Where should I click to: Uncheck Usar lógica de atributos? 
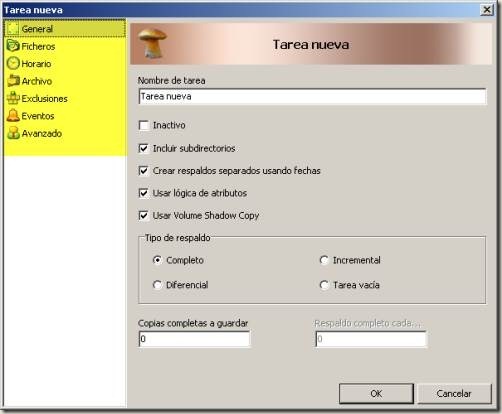(144, 193)
